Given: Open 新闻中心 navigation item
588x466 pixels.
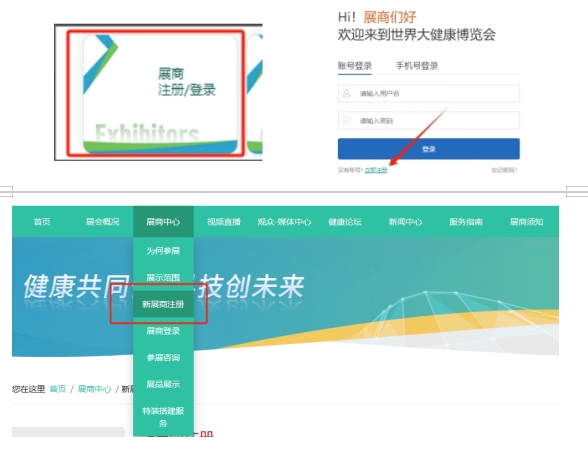Looking at the screenshot, I should tap(405, 222).
